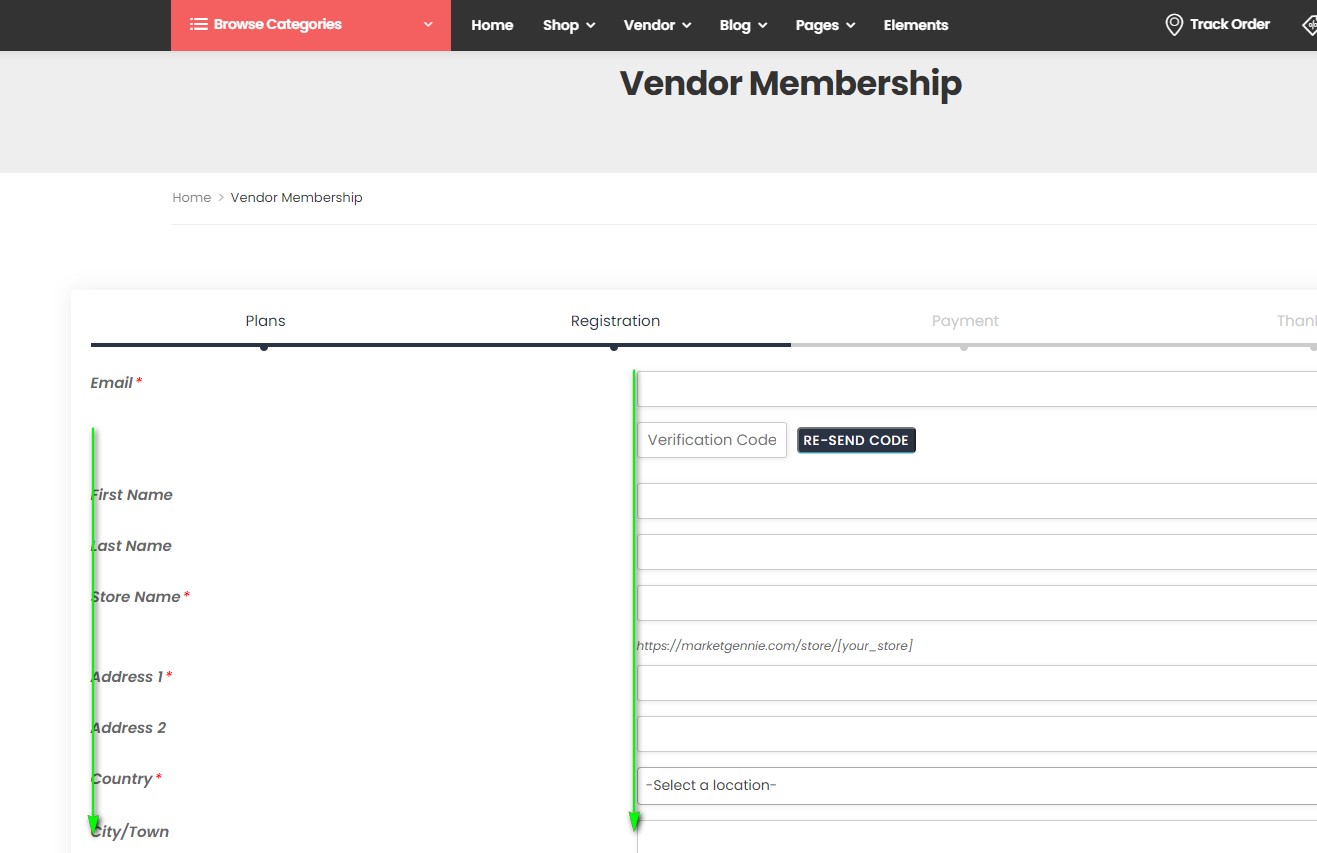Viewport: 1317px width, 853px height.
Task: Click the City/Town field label
Action: 130,832
